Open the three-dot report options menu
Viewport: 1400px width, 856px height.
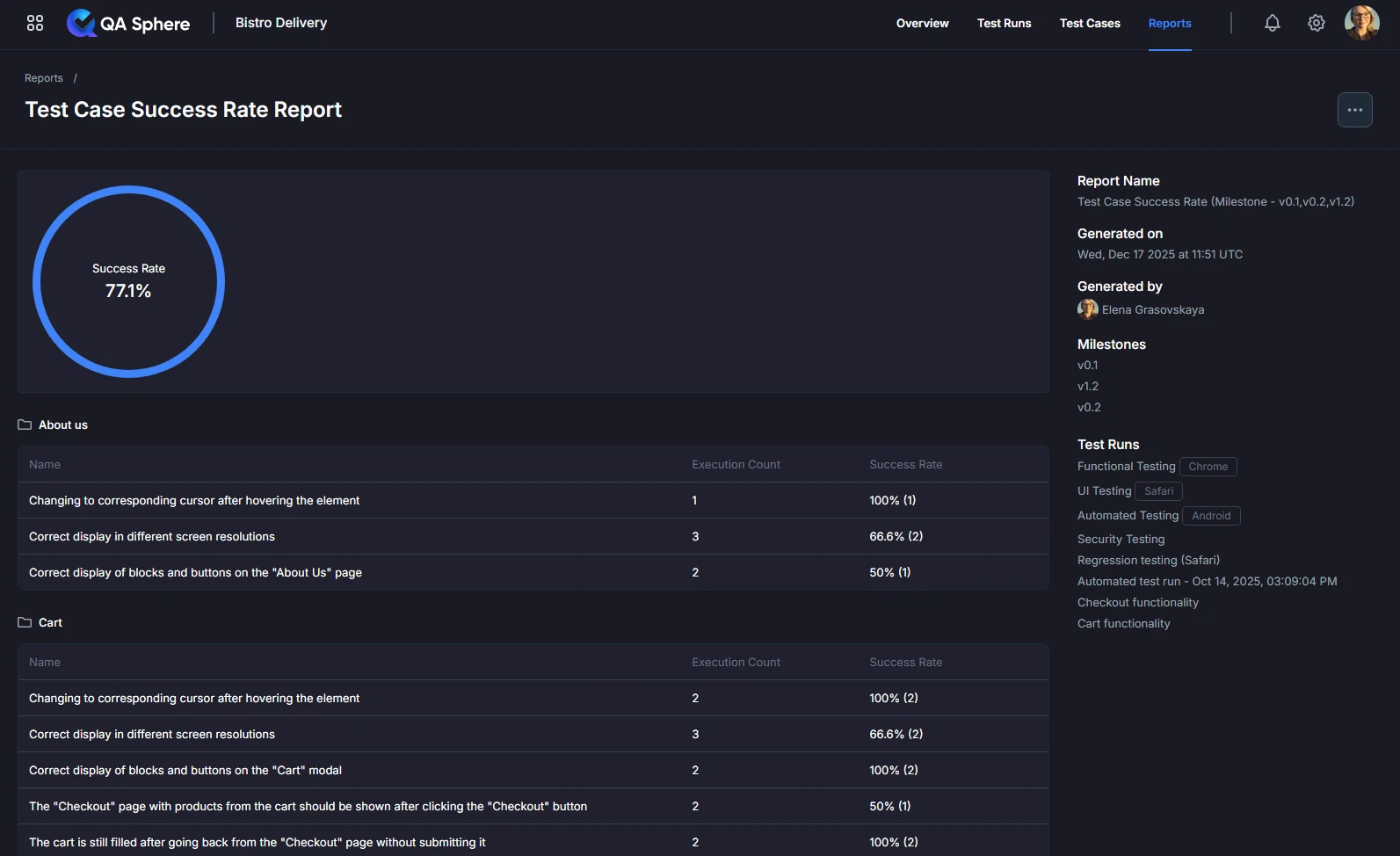1354,110
